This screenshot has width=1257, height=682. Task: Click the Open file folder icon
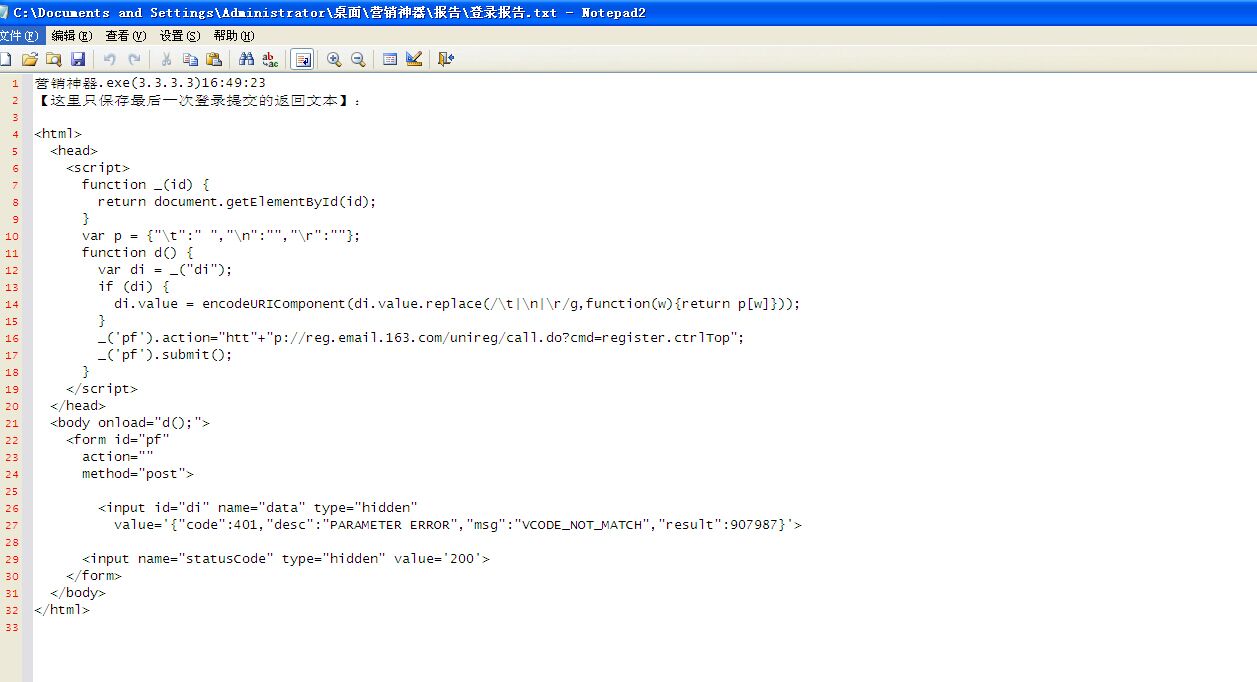coord(30,60)
